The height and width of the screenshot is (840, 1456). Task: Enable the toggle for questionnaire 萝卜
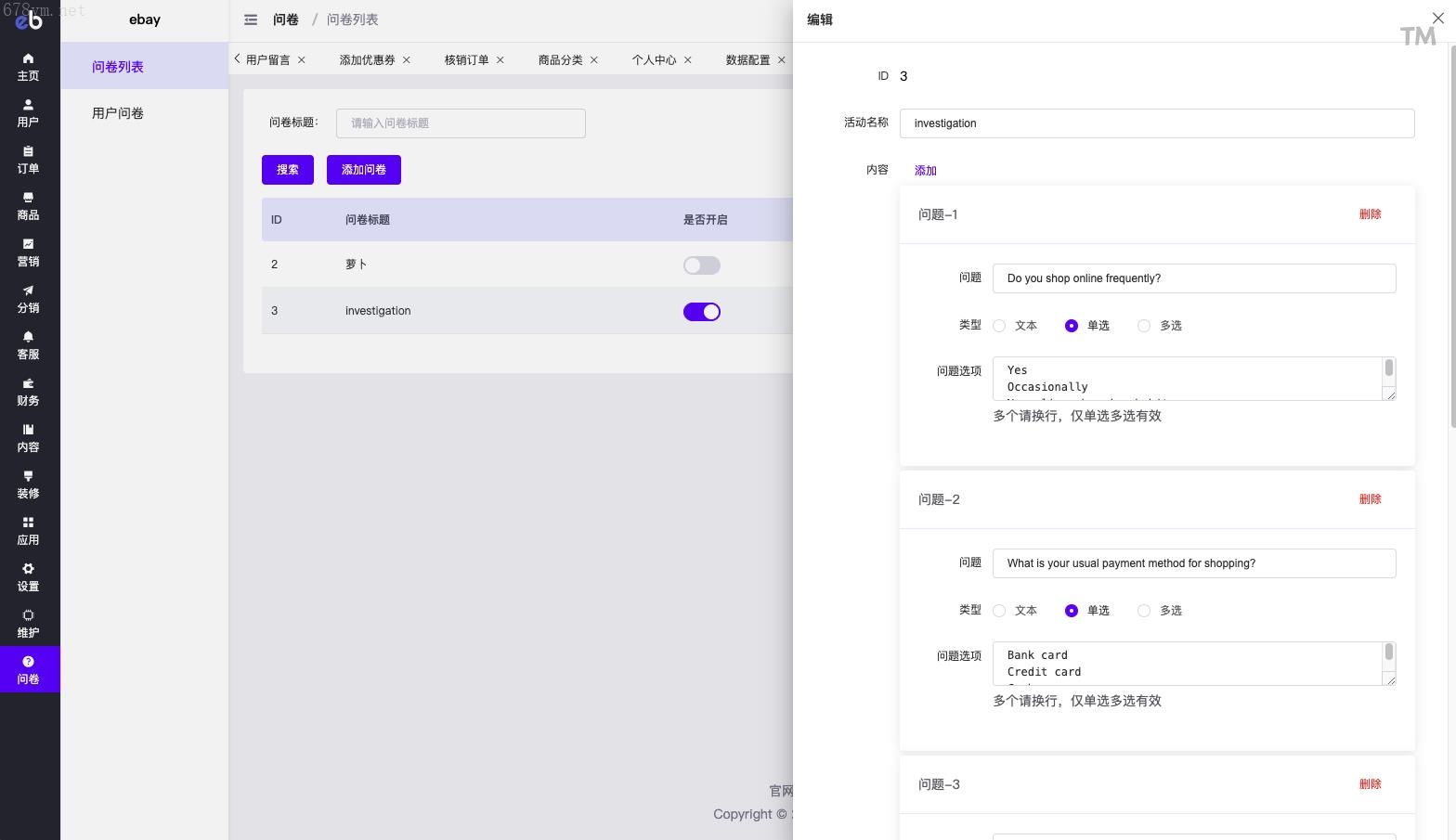pos(701,265)
